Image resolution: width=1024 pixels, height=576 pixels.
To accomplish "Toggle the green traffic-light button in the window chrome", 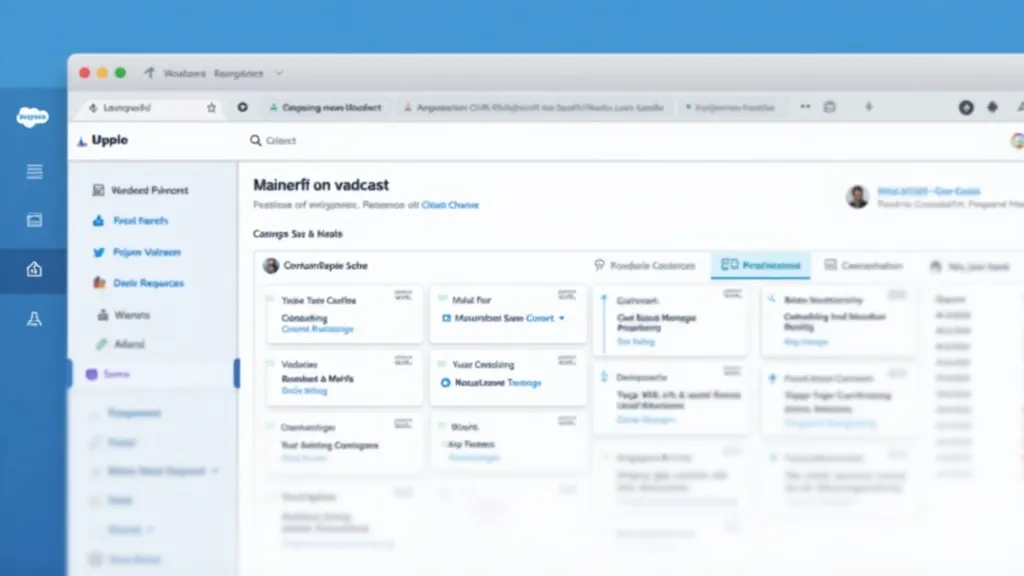I will pyautogui.click(x=119, y=73).
